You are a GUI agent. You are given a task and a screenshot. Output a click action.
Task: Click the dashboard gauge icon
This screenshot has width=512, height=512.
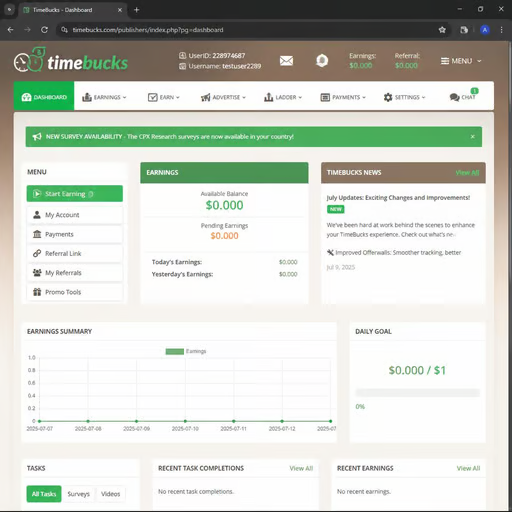(x=26, y=97)
